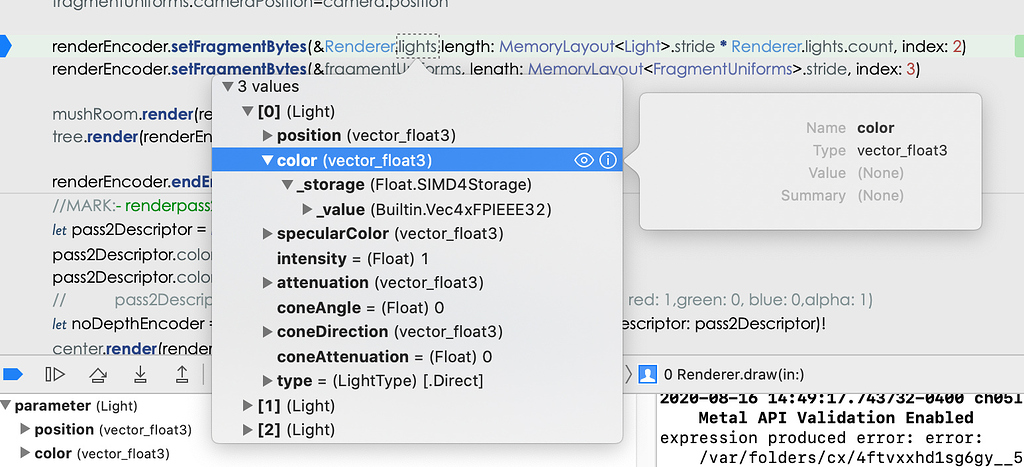
Task: Collapse the parameter (Light) variable in debug area
Action: click(6, 406)
